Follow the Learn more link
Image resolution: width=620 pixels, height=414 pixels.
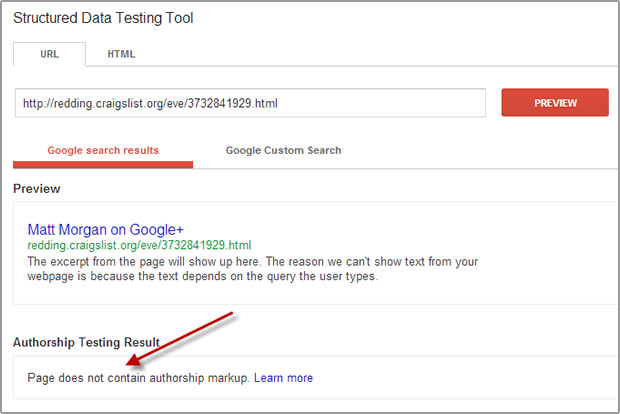[x=283, y=378]
